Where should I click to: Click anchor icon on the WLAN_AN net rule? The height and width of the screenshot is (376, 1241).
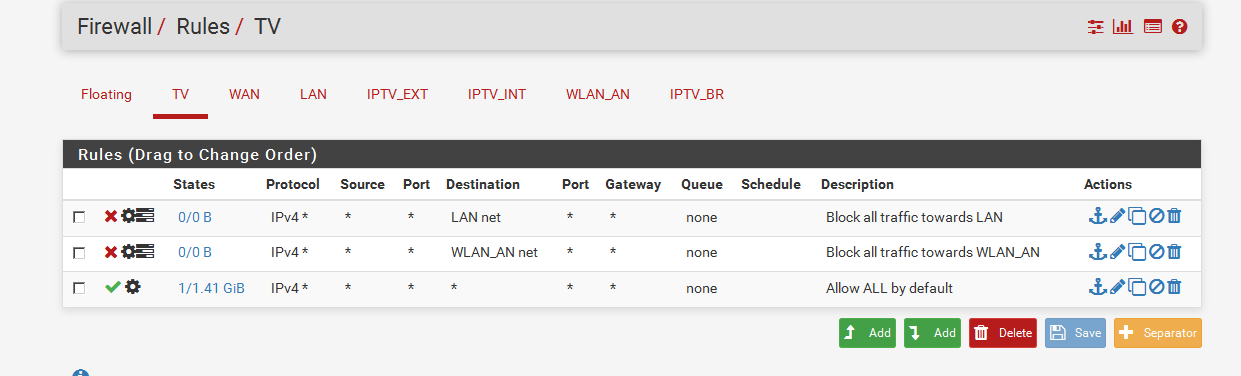click(x=1098, y=252)
